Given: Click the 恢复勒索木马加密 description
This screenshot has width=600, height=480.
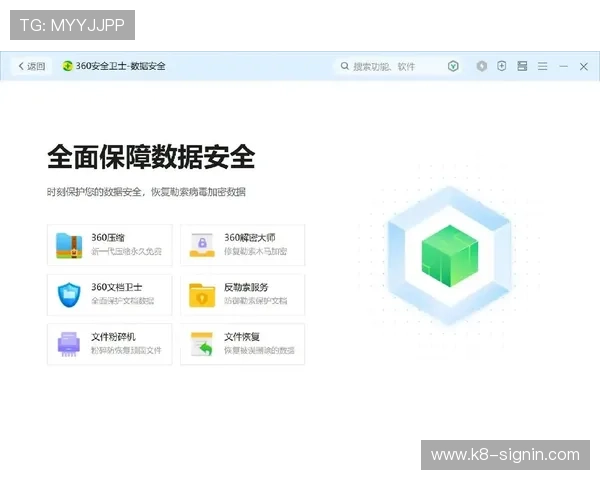Looking at the screenshot, I should [255, 251].
